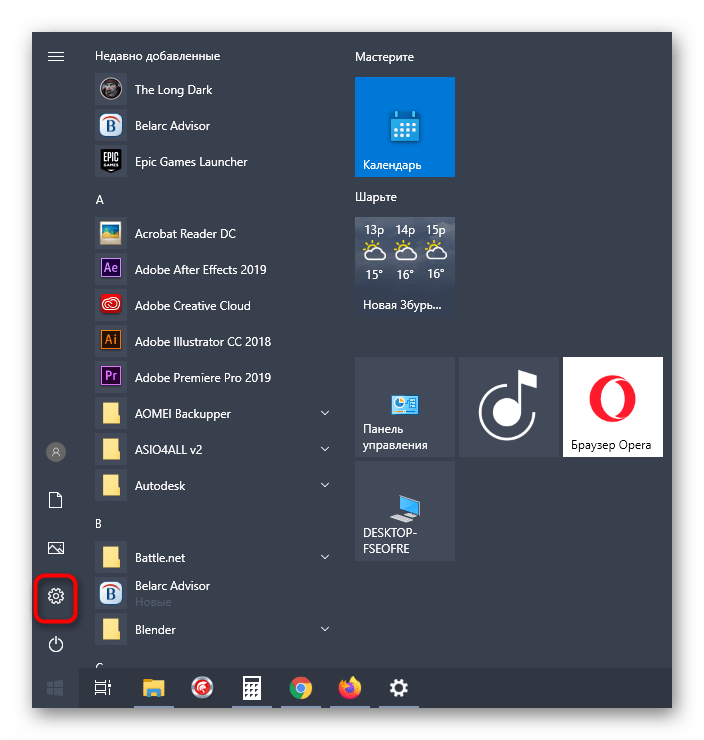
Task: Open the hamburger menu at top of Start
Action: click(x=56, y=57)
